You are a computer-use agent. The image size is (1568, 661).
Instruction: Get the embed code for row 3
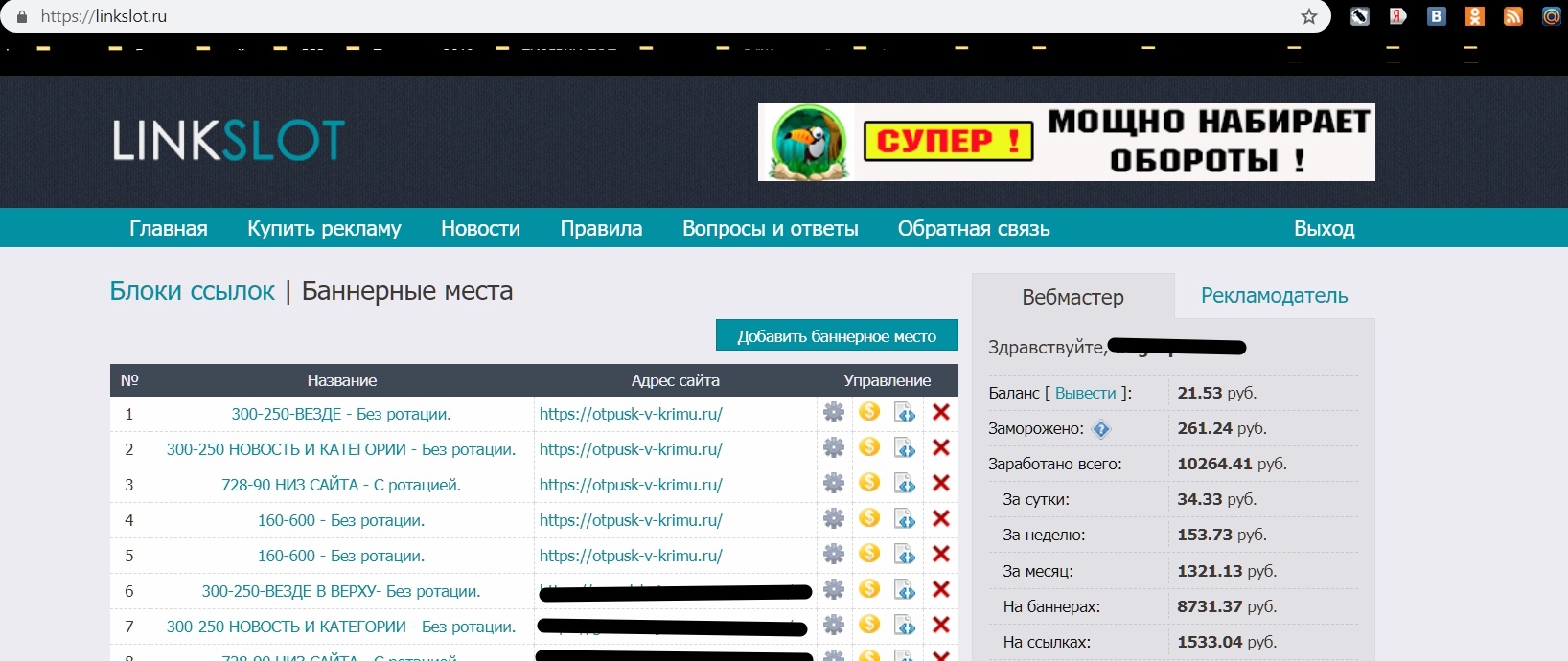click(x=905, y=484)
